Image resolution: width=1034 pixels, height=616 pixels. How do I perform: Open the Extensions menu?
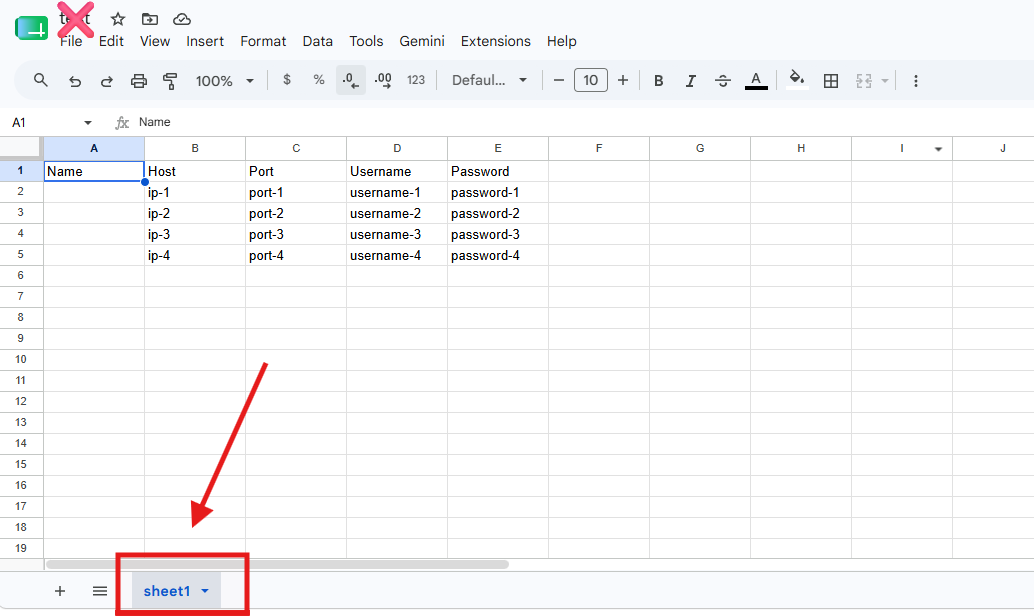point(496,41)
